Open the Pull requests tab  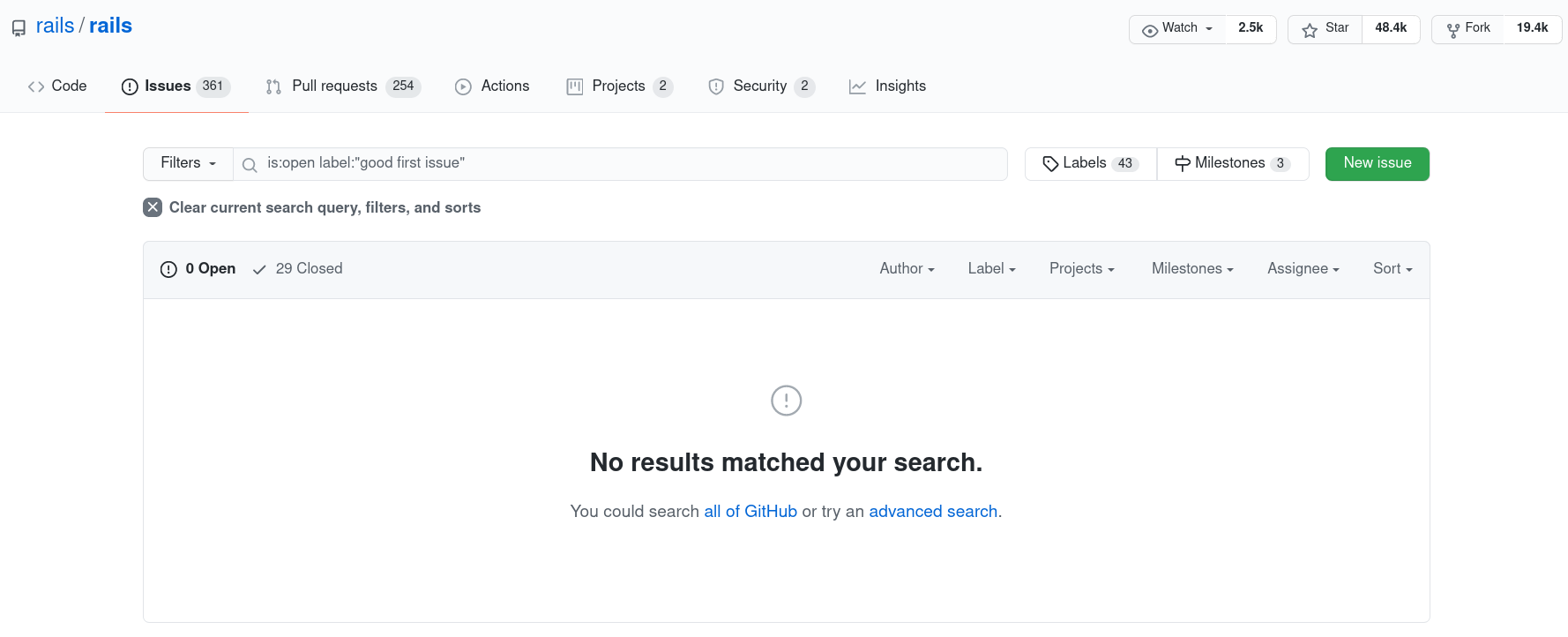(x=343, y=86)
